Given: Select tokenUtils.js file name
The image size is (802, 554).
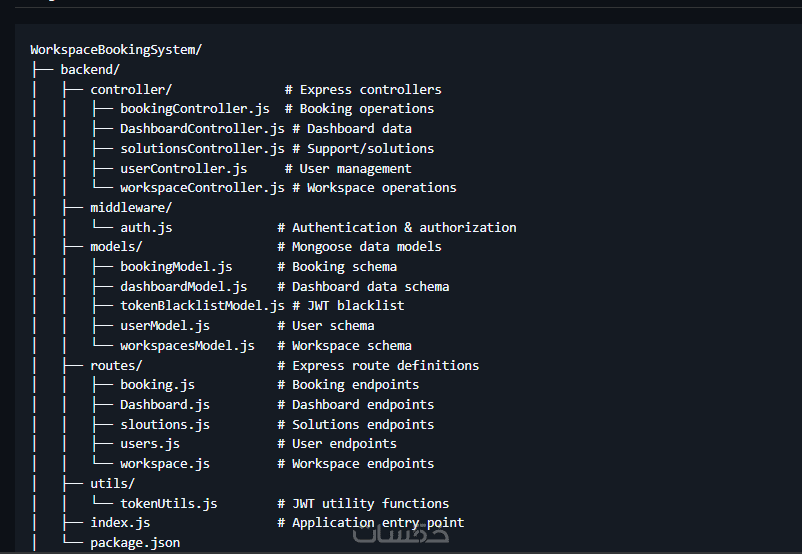Looking at the screenshot, I should 168,503.
